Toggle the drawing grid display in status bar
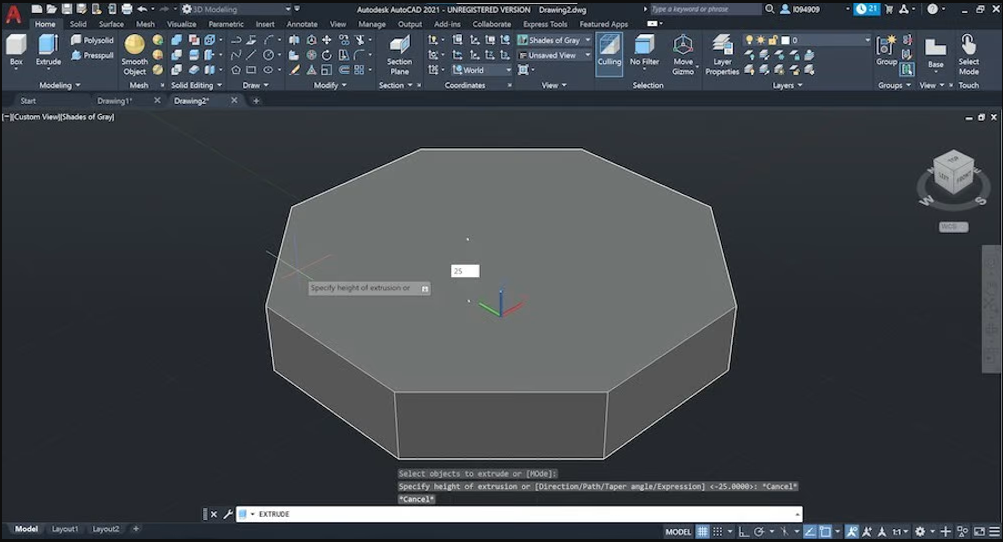 703,532
